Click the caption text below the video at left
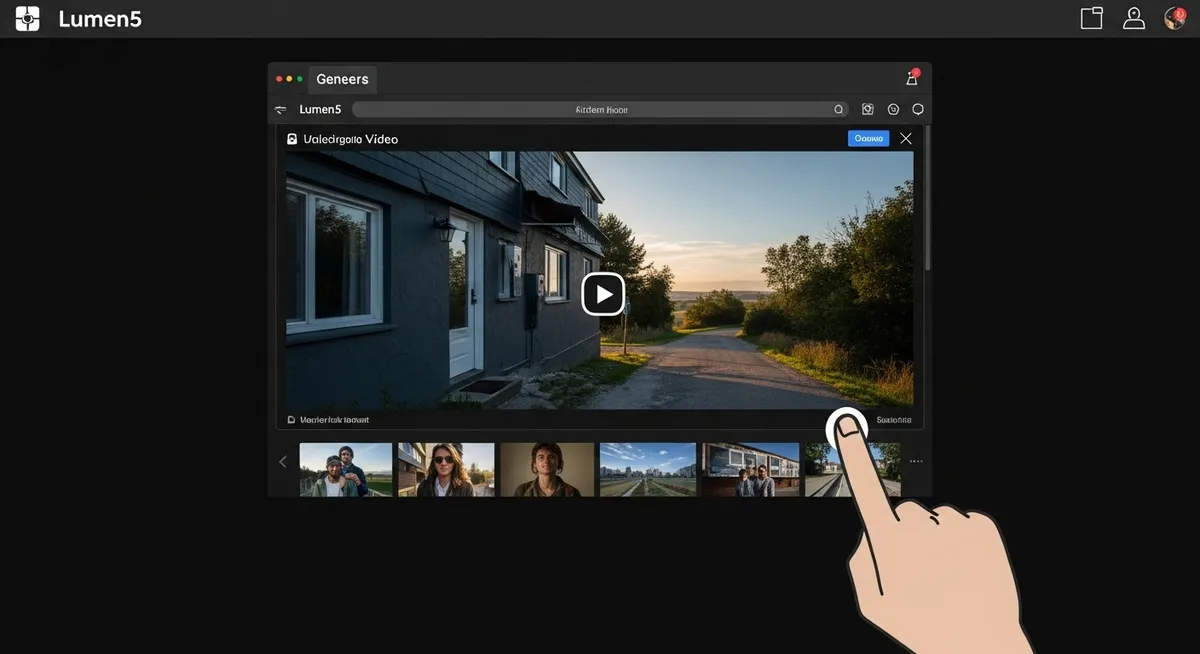The image size is (1200, 654). [334, 421]
